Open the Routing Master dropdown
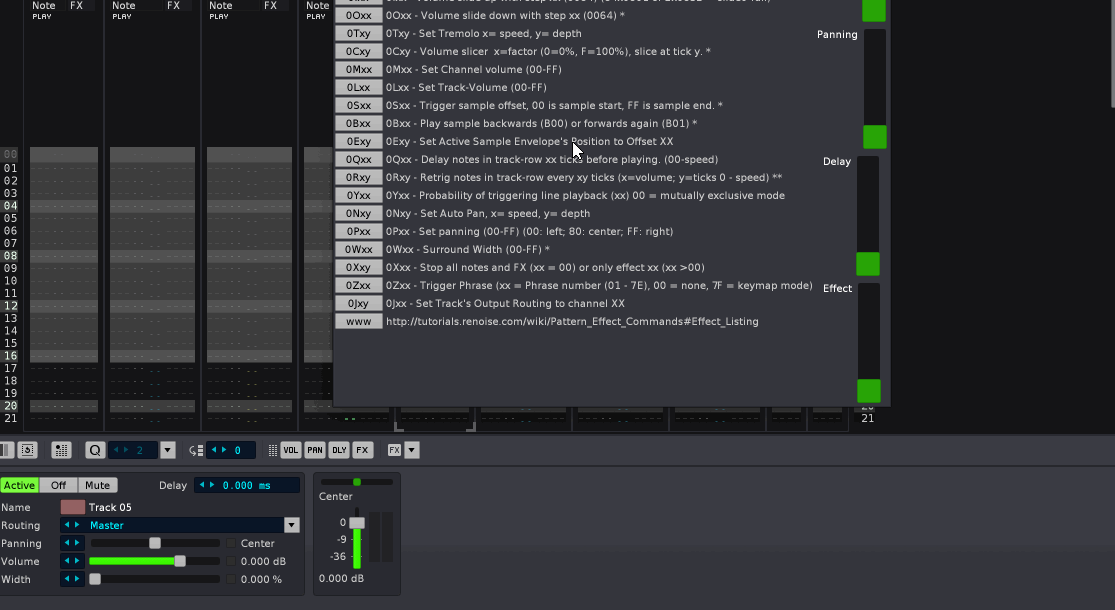 point(291,525)
